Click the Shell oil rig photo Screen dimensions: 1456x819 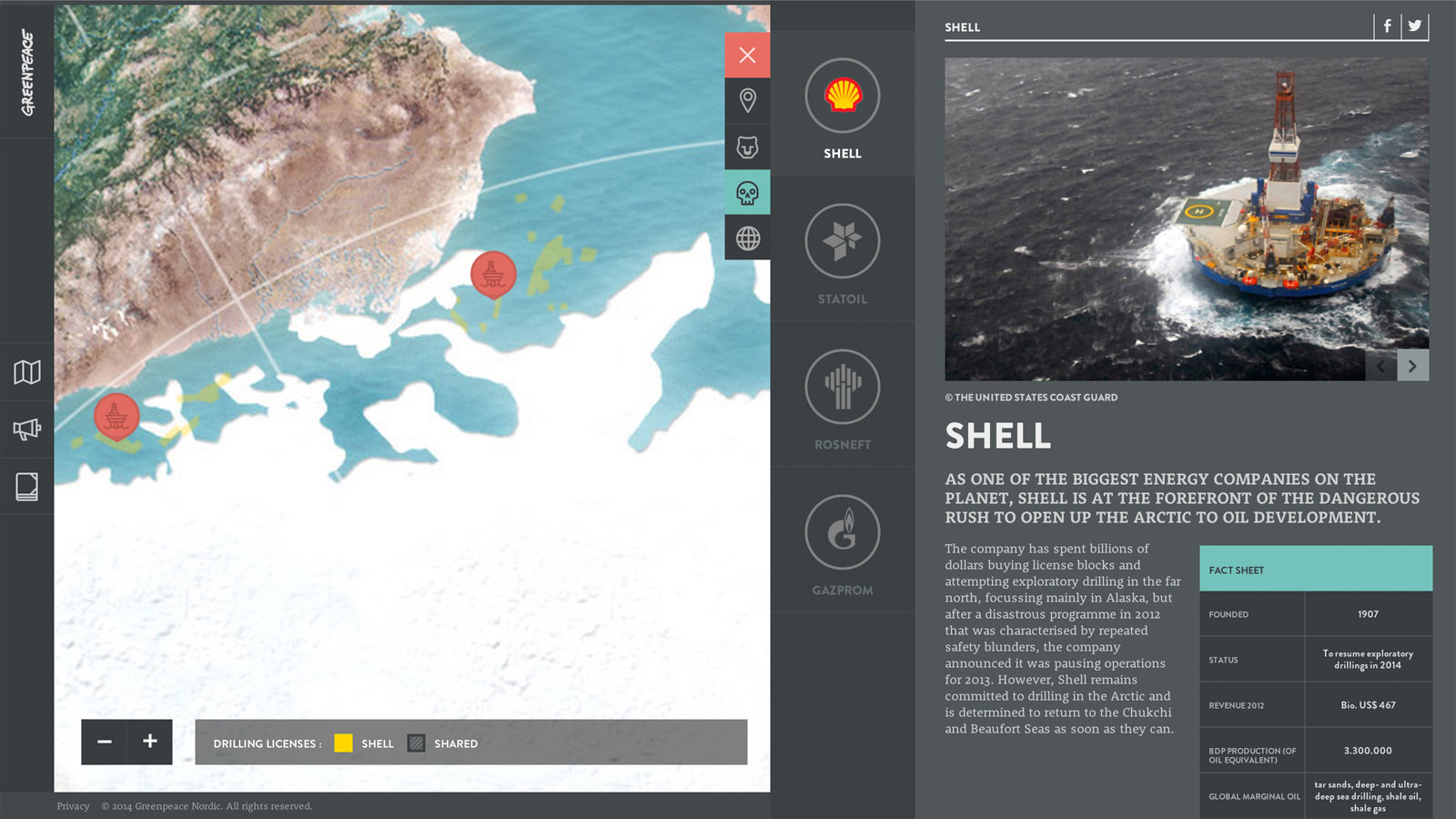tap(1187, 219)
